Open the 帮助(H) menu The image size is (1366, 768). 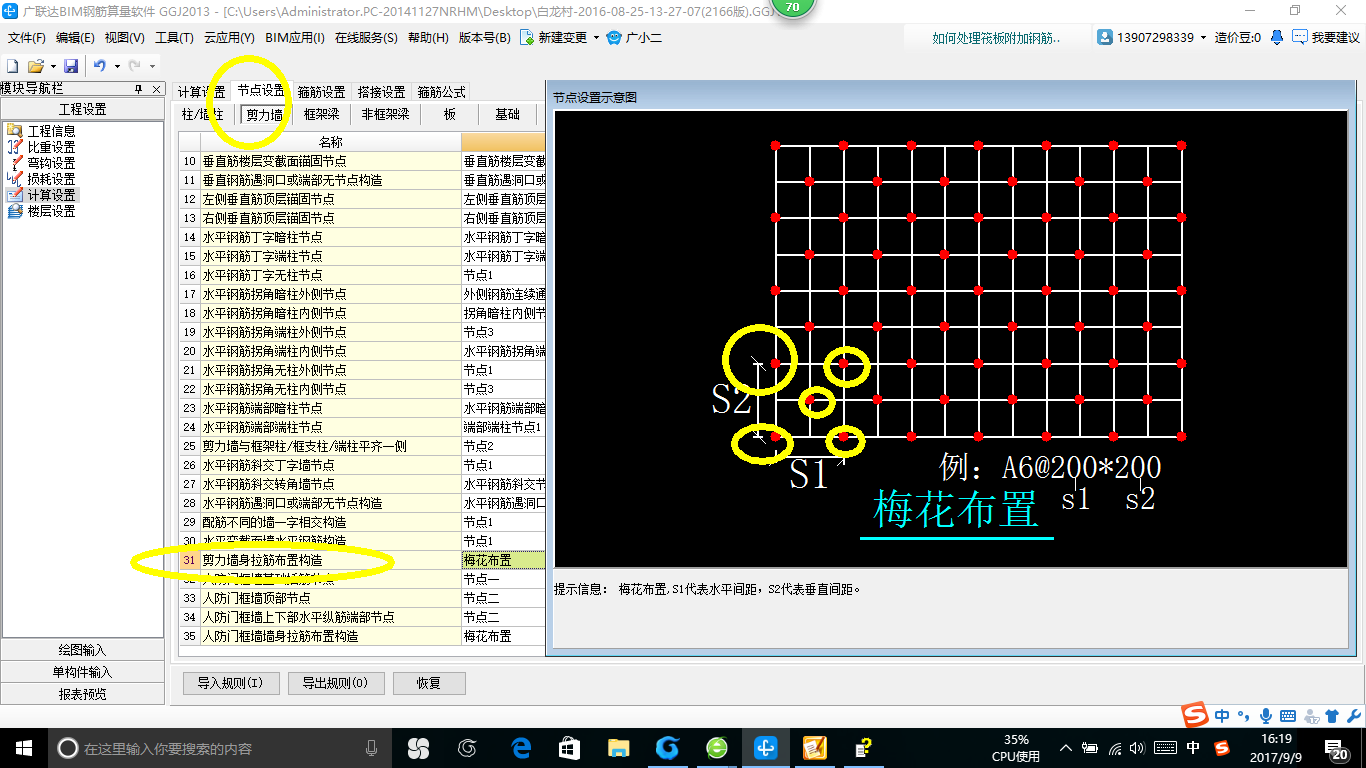pyautogui.click(x=428, y=38)
